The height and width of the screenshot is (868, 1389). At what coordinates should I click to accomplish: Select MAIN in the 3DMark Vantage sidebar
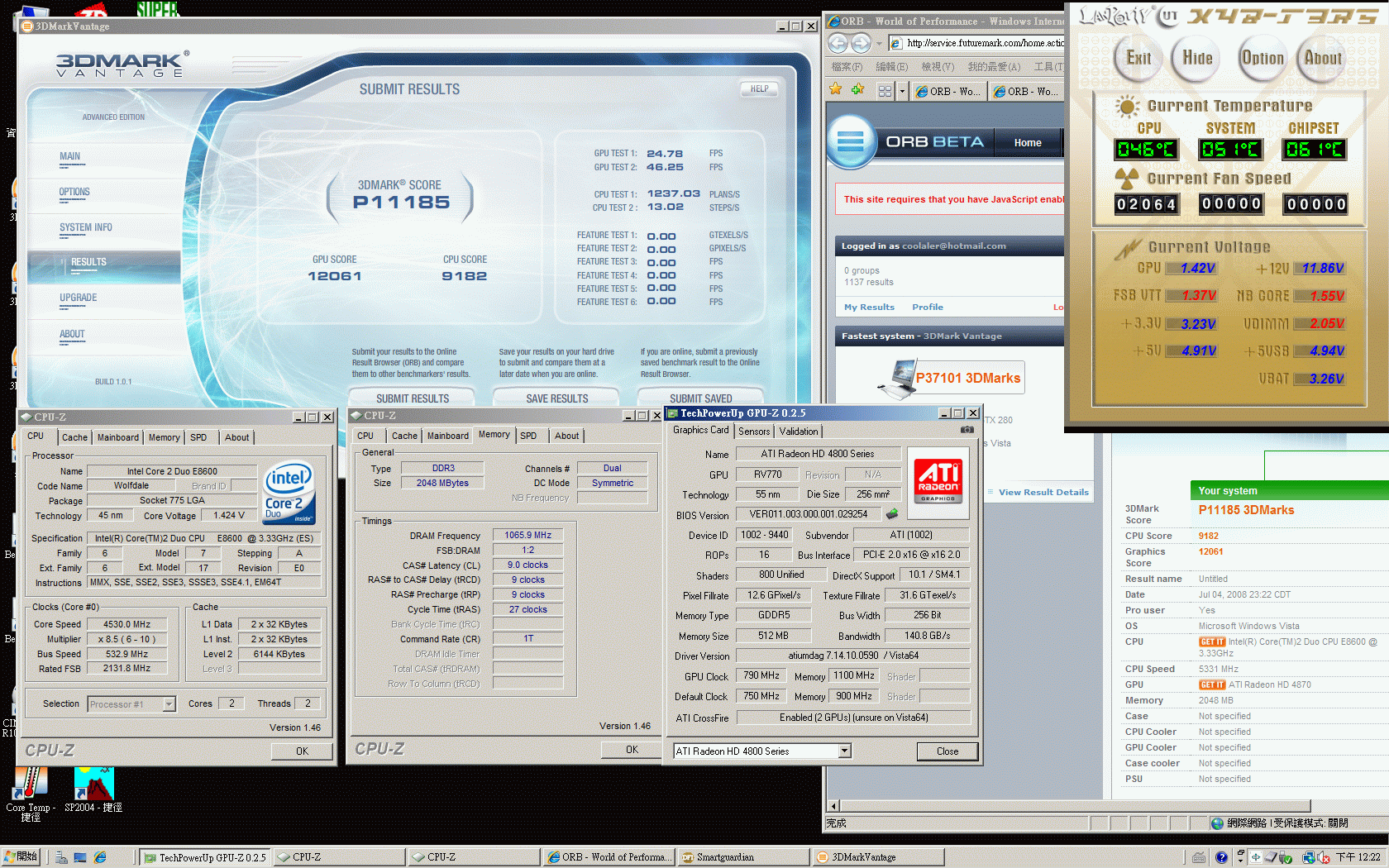(70, 156)
